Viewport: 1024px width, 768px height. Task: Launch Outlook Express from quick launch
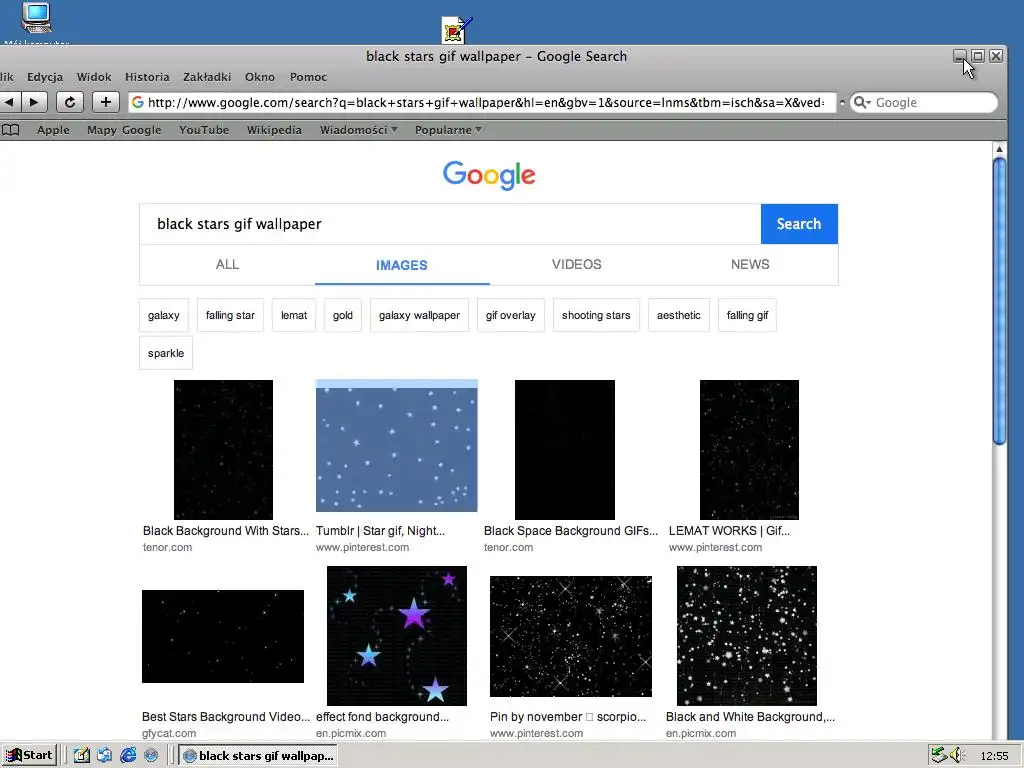click(x=104, y=755)
